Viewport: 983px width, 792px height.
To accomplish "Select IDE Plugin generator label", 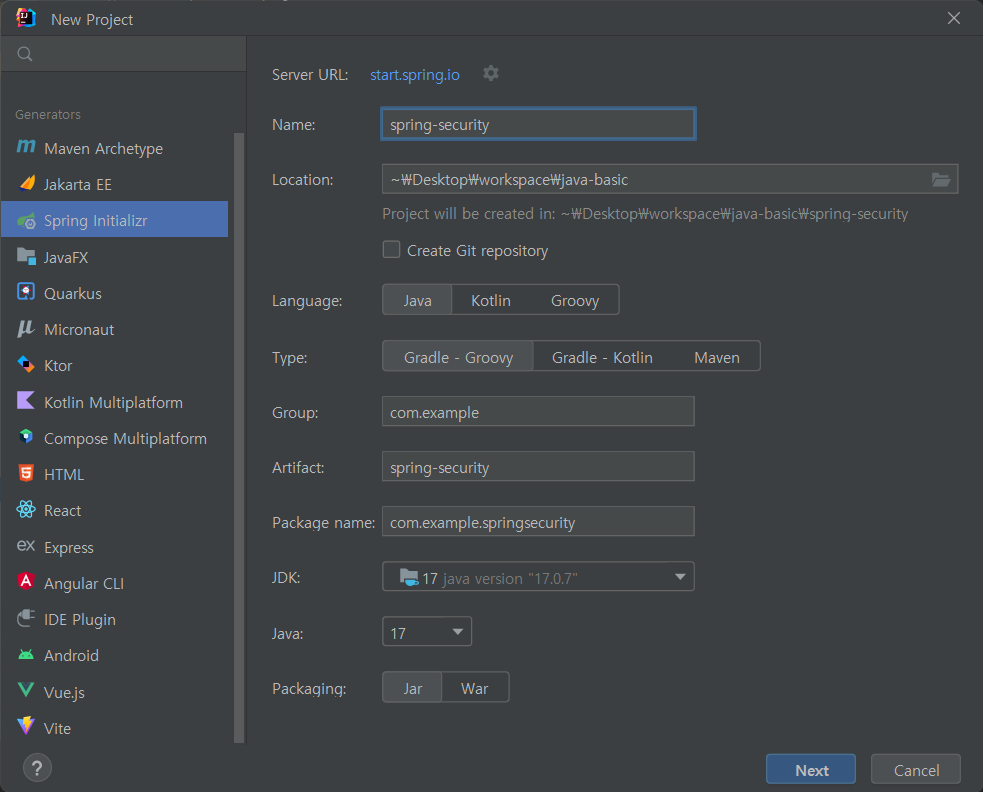I will pyautogui.click(x=80, y=619).
